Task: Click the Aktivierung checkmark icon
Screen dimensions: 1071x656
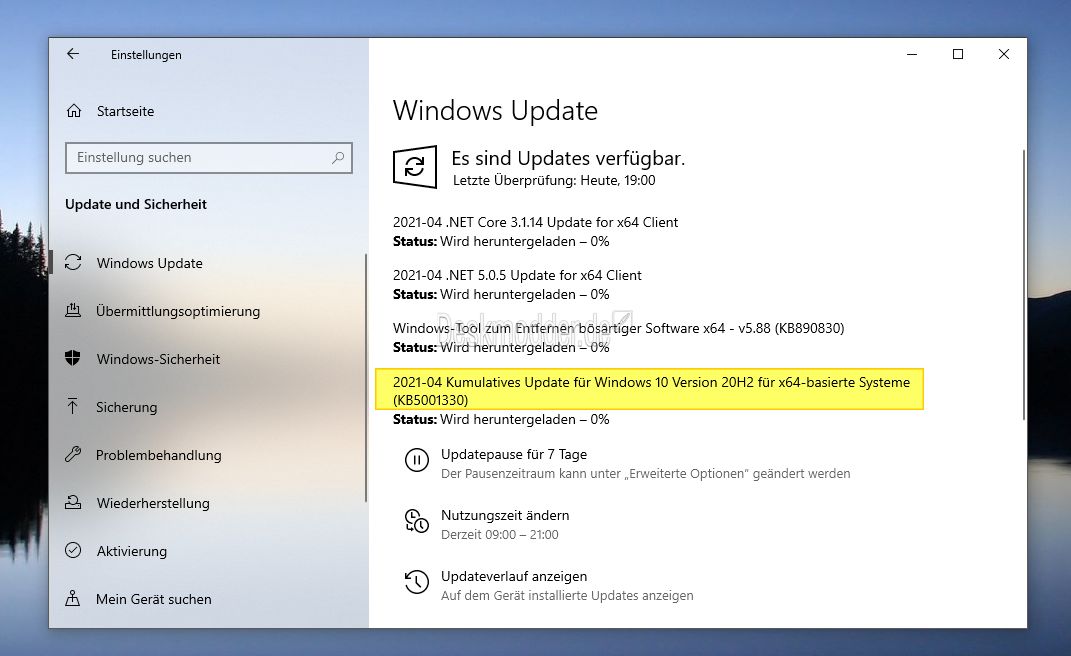Action: (x=73, y=550)
